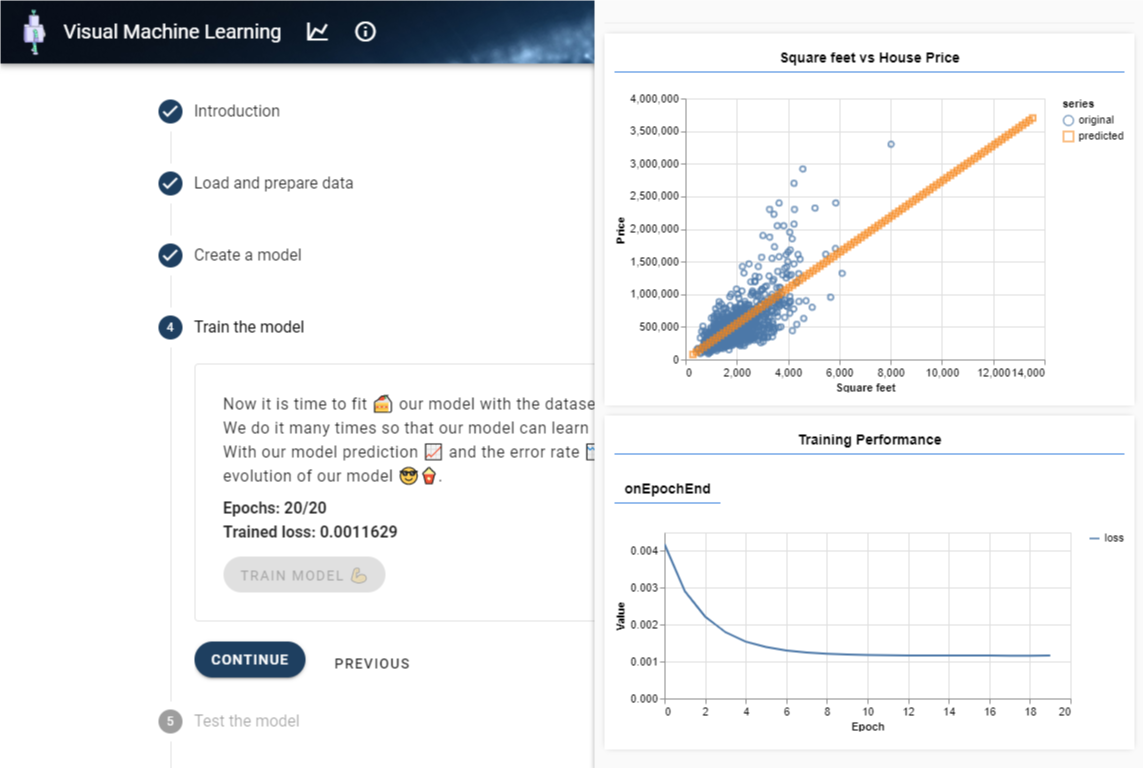Viewport: 1143px width, 768px height.
Task: Click the grey step 5 circle icon
Action: [x=170, y=721]
